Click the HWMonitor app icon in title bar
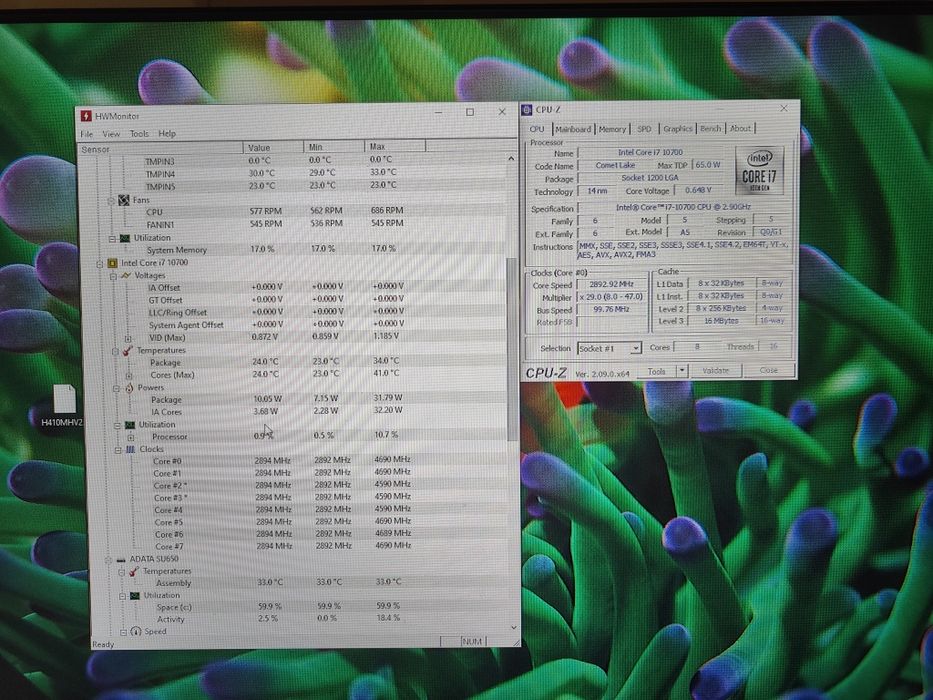The height and width of the screenshot is (700, 933). coord(87,116)
